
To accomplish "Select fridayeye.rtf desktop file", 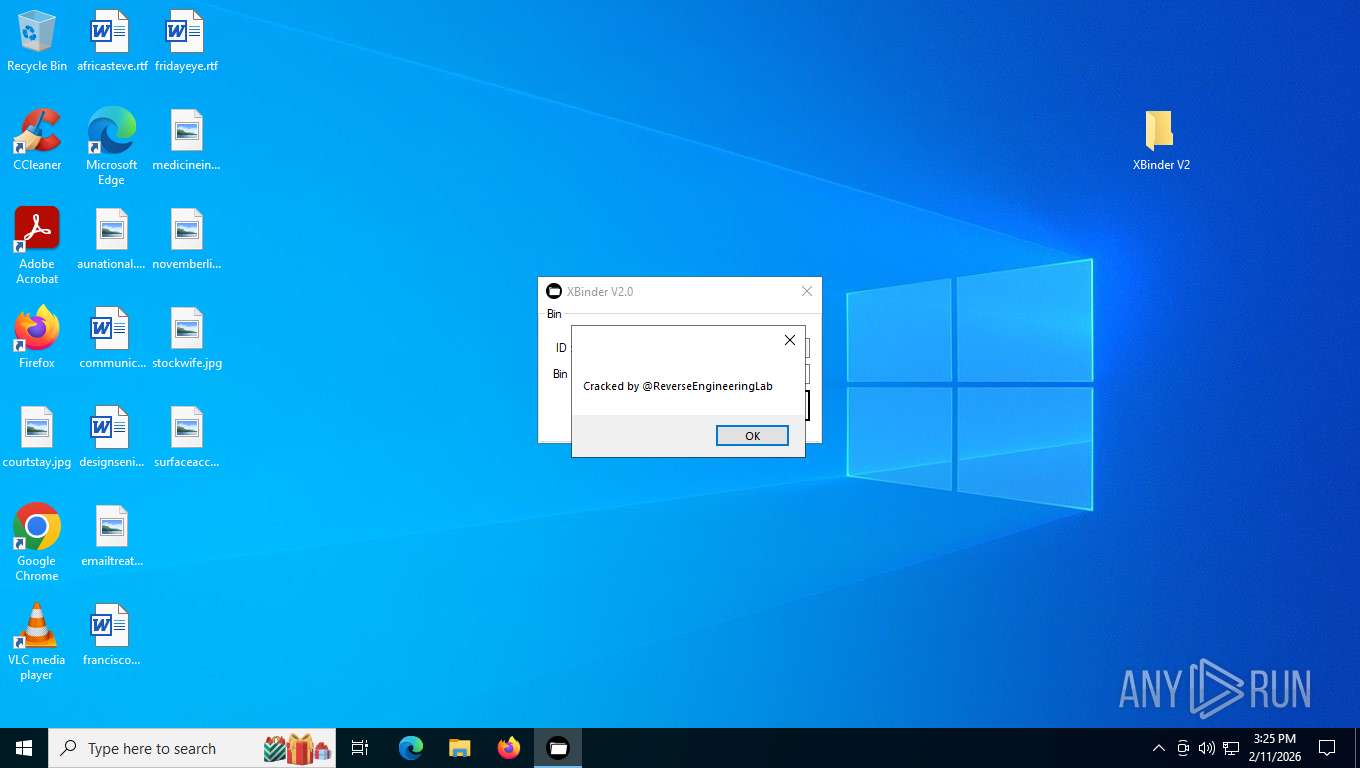I will 187,42.
